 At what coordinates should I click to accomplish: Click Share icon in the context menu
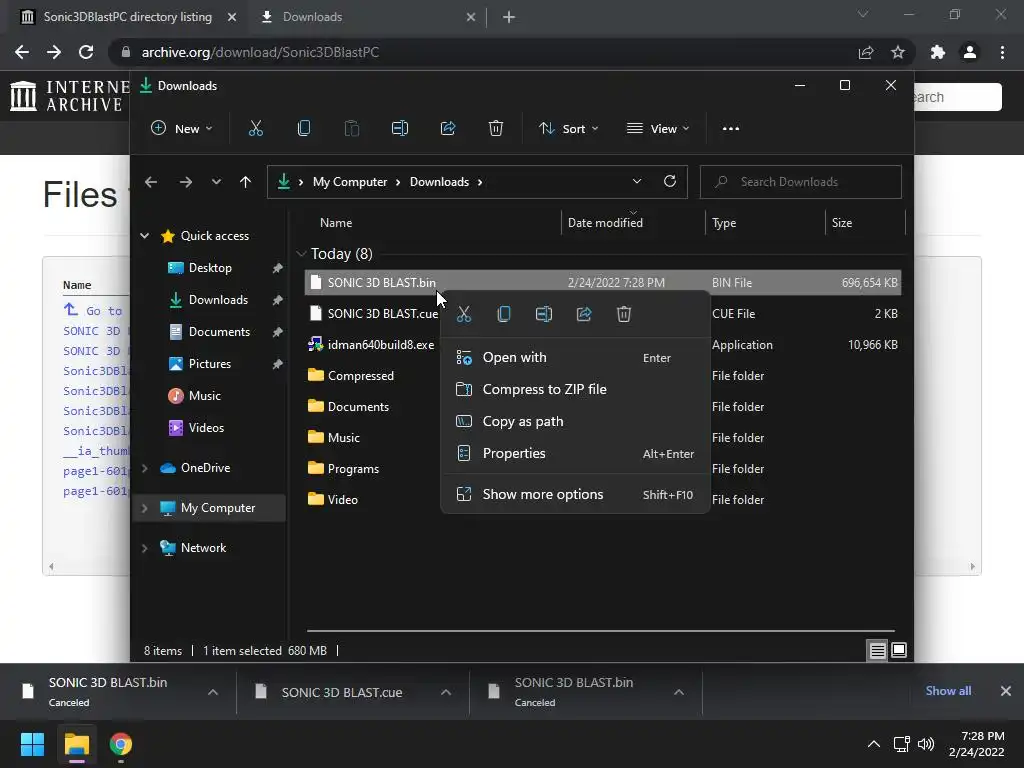tap(584, 314)
